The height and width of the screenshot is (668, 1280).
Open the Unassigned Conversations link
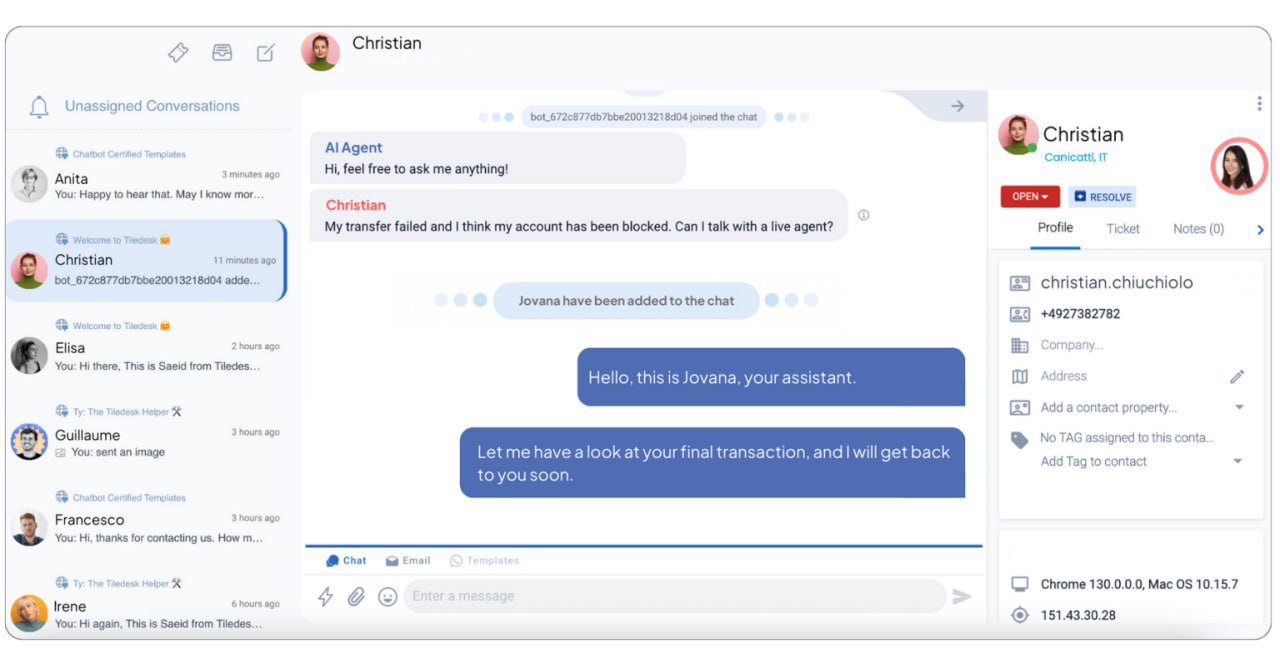click(152, 106)
